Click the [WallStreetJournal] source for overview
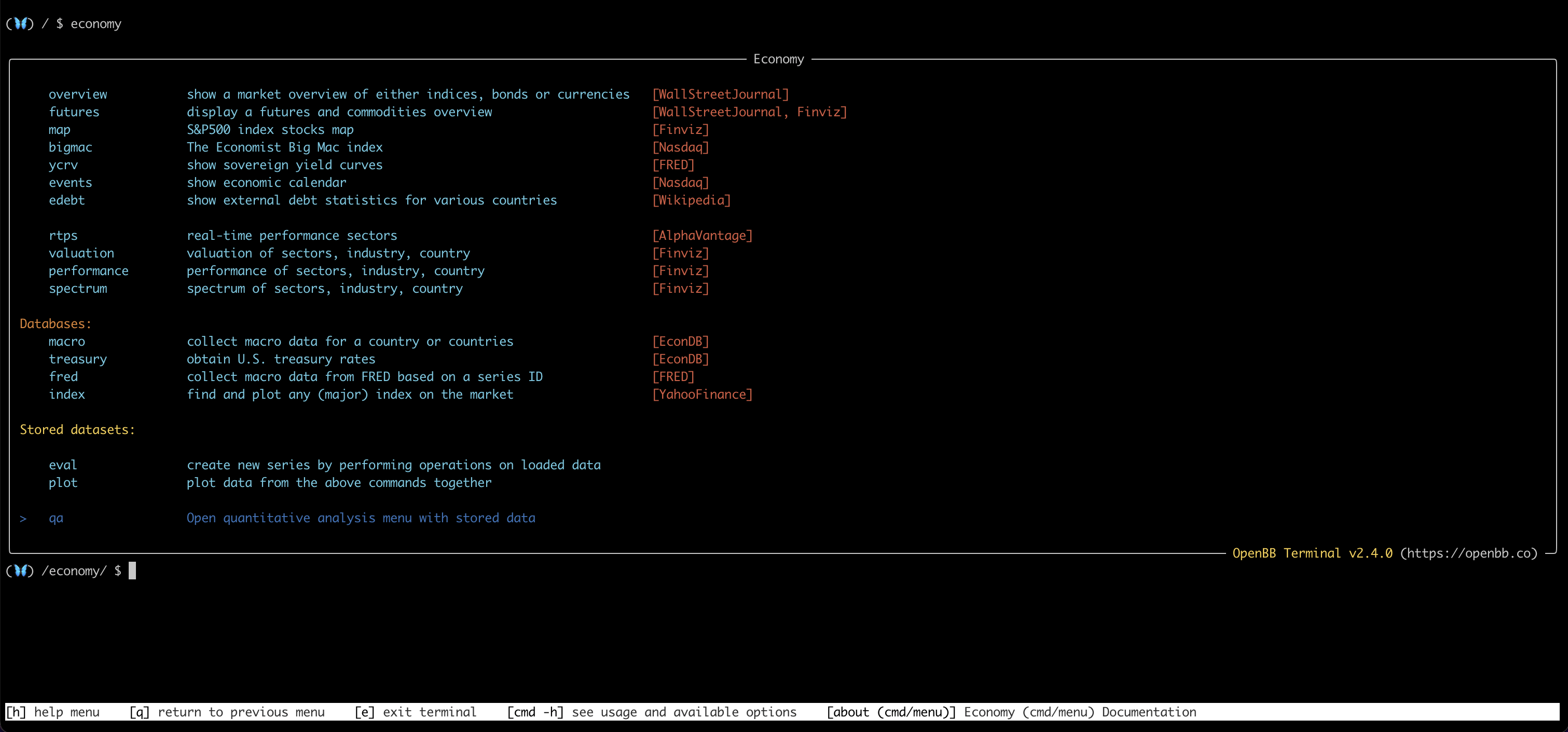The width and height of the screenshot is (1568, 732). click(721, 94)
